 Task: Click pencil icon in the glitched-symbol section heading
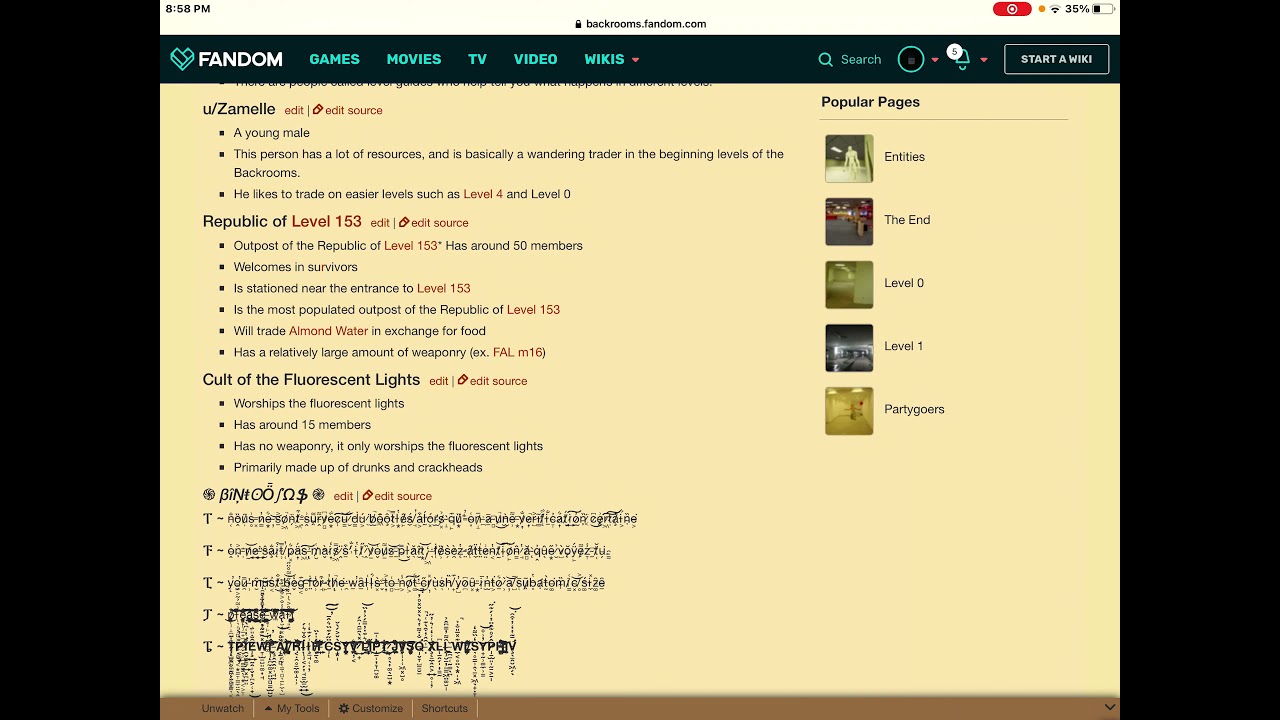pos(367,495)
